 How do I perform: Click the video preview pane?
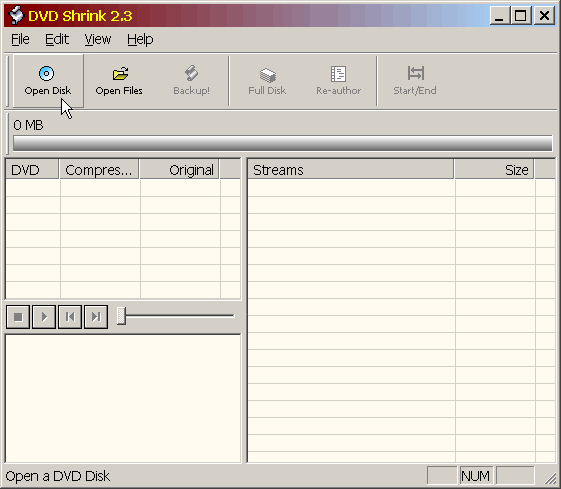[x=123, y=398]
